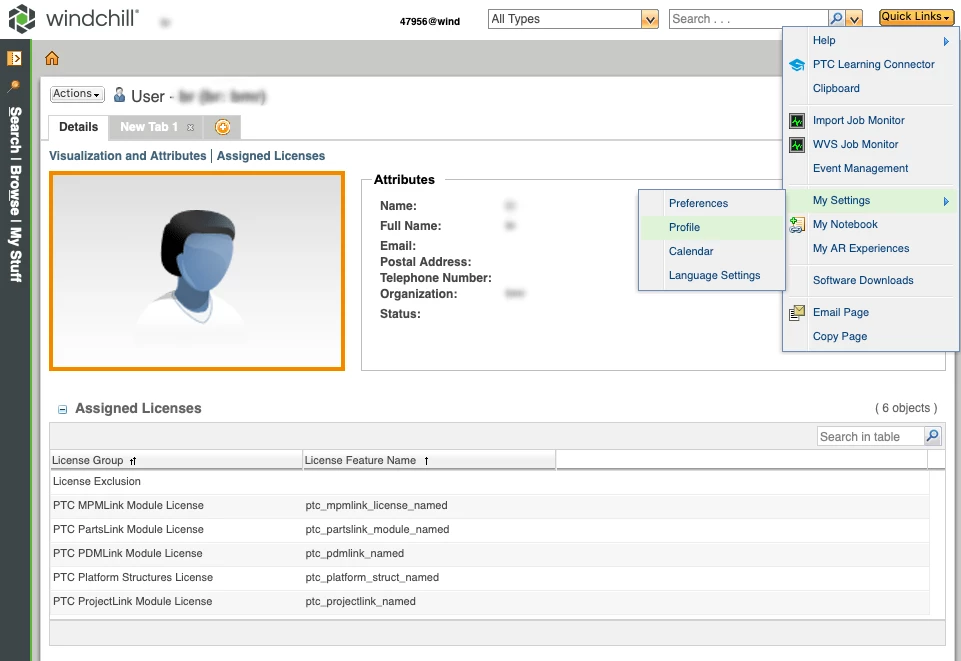Select Software Downloads menu item
Screen dimensions: 961x661
[x=862, y=281]
